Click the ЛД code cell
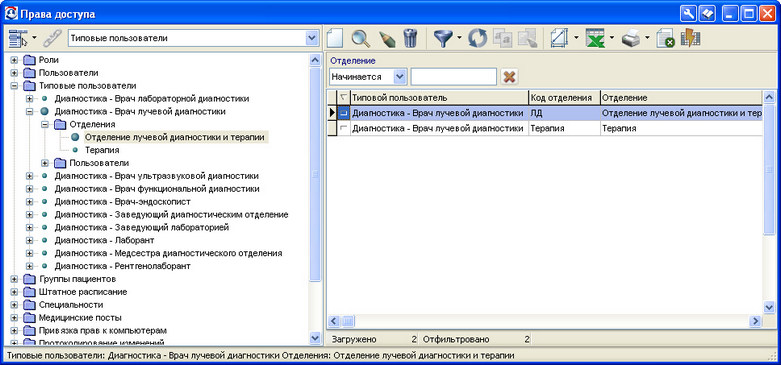Viewport: 781px width, 365px height. 565,114
